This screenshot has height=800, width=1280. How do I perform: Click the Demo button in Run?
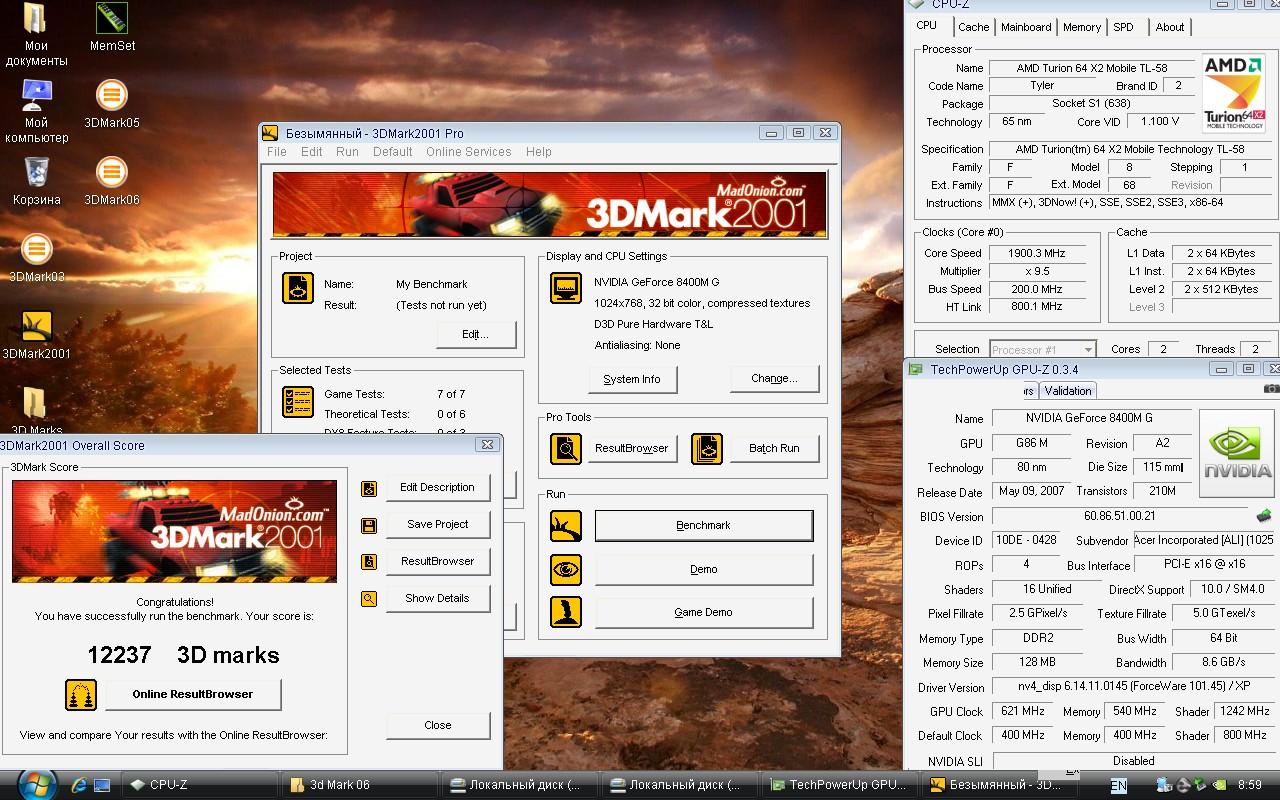coord(704,569)
